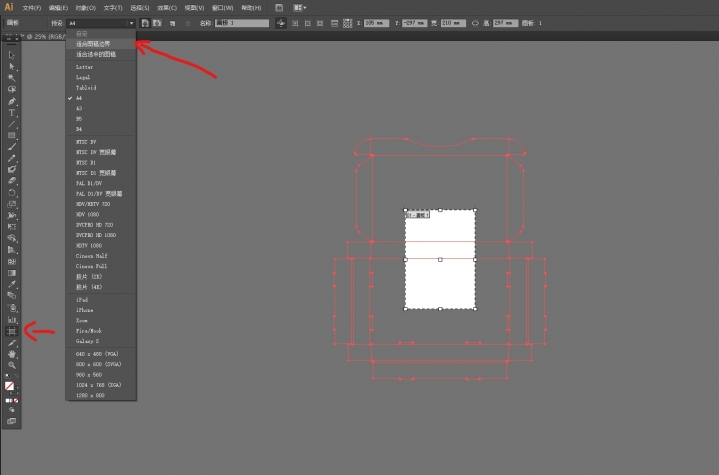
Task: Click the landscape orientation icon
Action: 157,22
